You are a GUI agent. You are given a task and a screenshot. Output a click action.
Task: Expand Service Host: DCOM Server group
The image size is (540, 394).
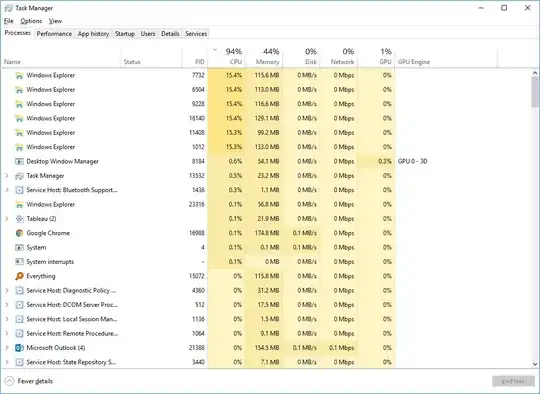pyautogui.click(x=7, y=305)
